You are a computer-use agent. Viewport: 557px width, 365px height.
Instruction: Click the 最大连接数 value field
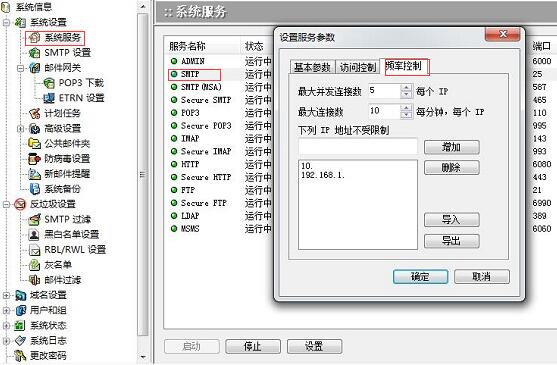(384, 111)
